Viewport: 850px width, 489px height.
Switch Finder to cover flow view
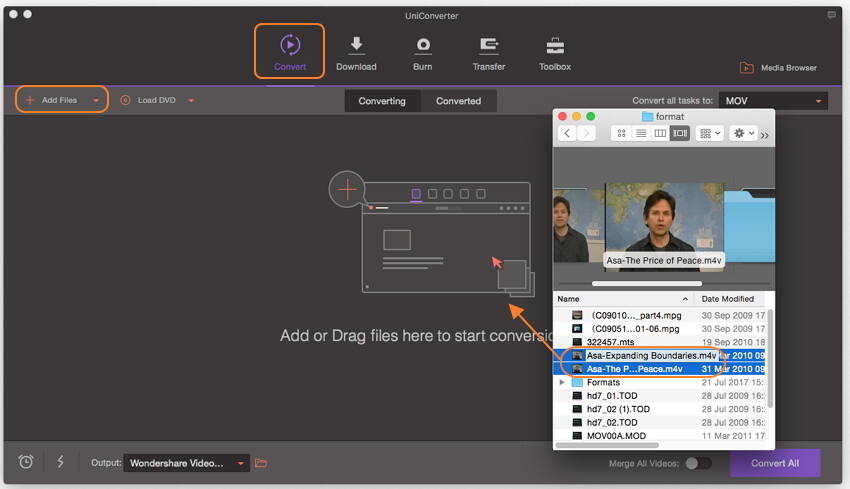[680, 133]
